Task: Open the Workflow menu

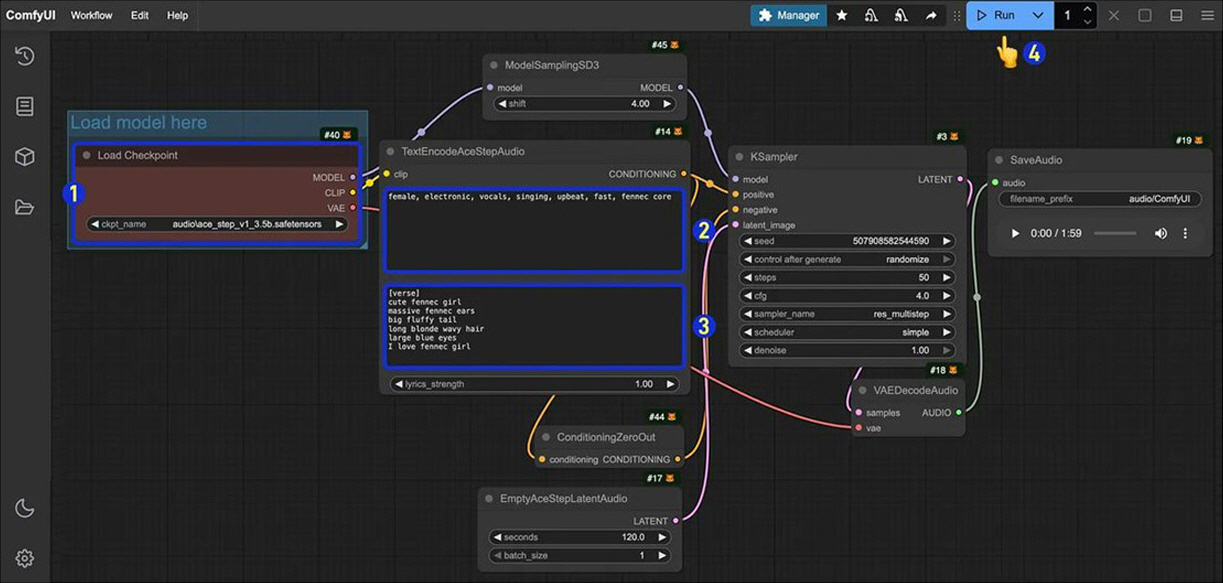Action: (91, 15)
